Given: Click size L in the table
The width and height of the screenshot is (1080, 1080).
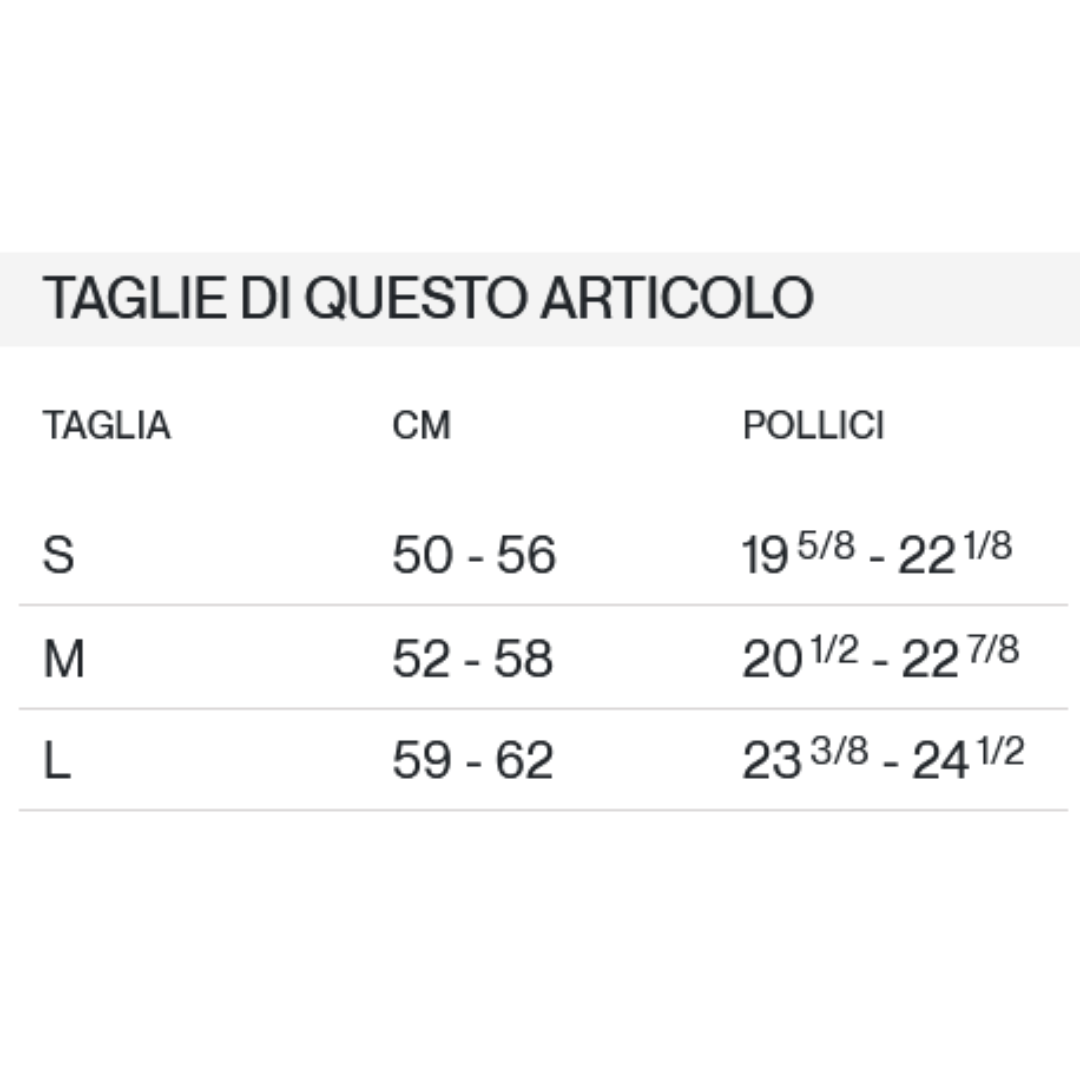Looking at the screenshot, I should 56,760.
